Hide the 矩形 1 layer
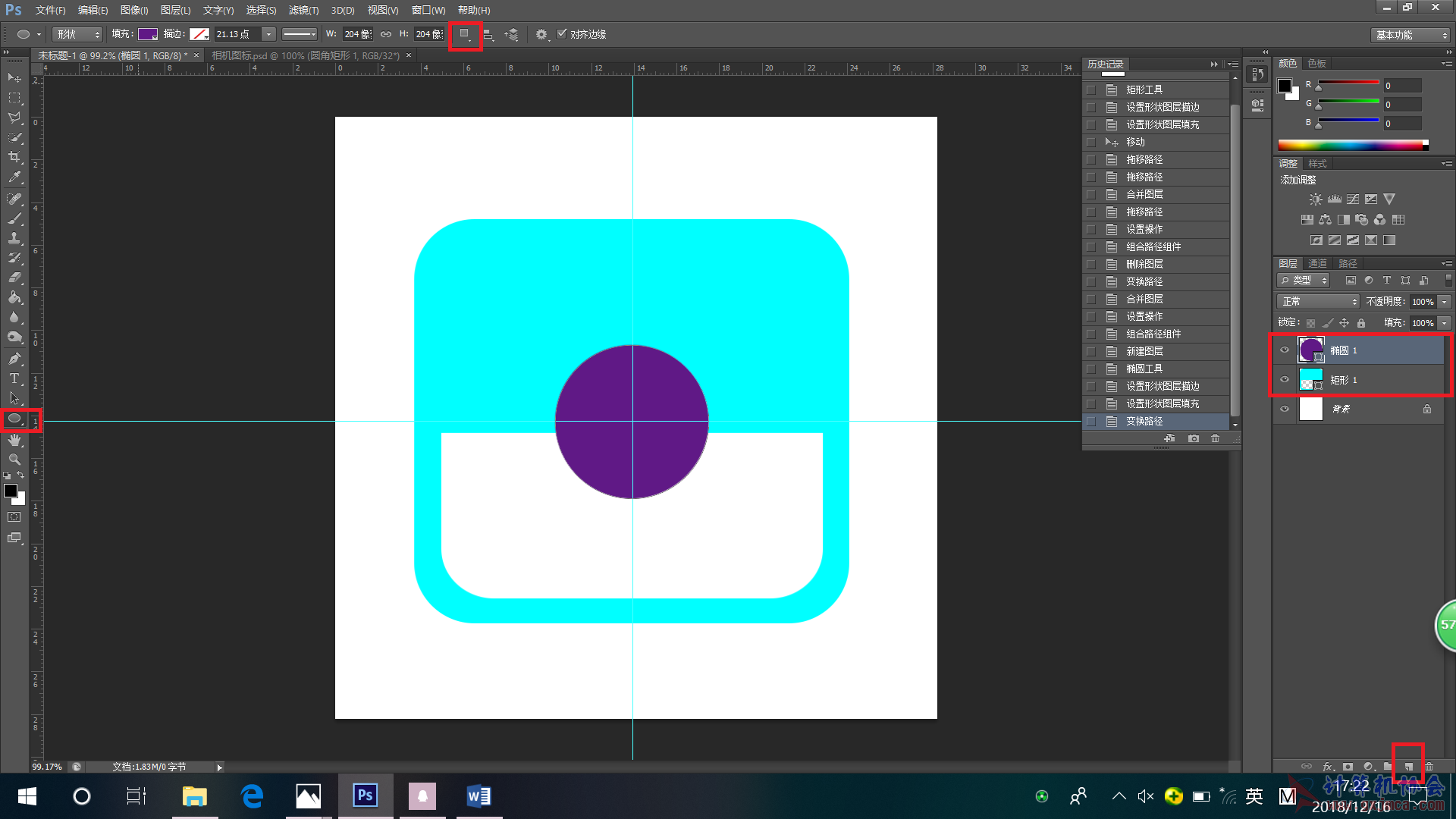Viewport: 1456px width, 819px height. tap(1285, 379)
